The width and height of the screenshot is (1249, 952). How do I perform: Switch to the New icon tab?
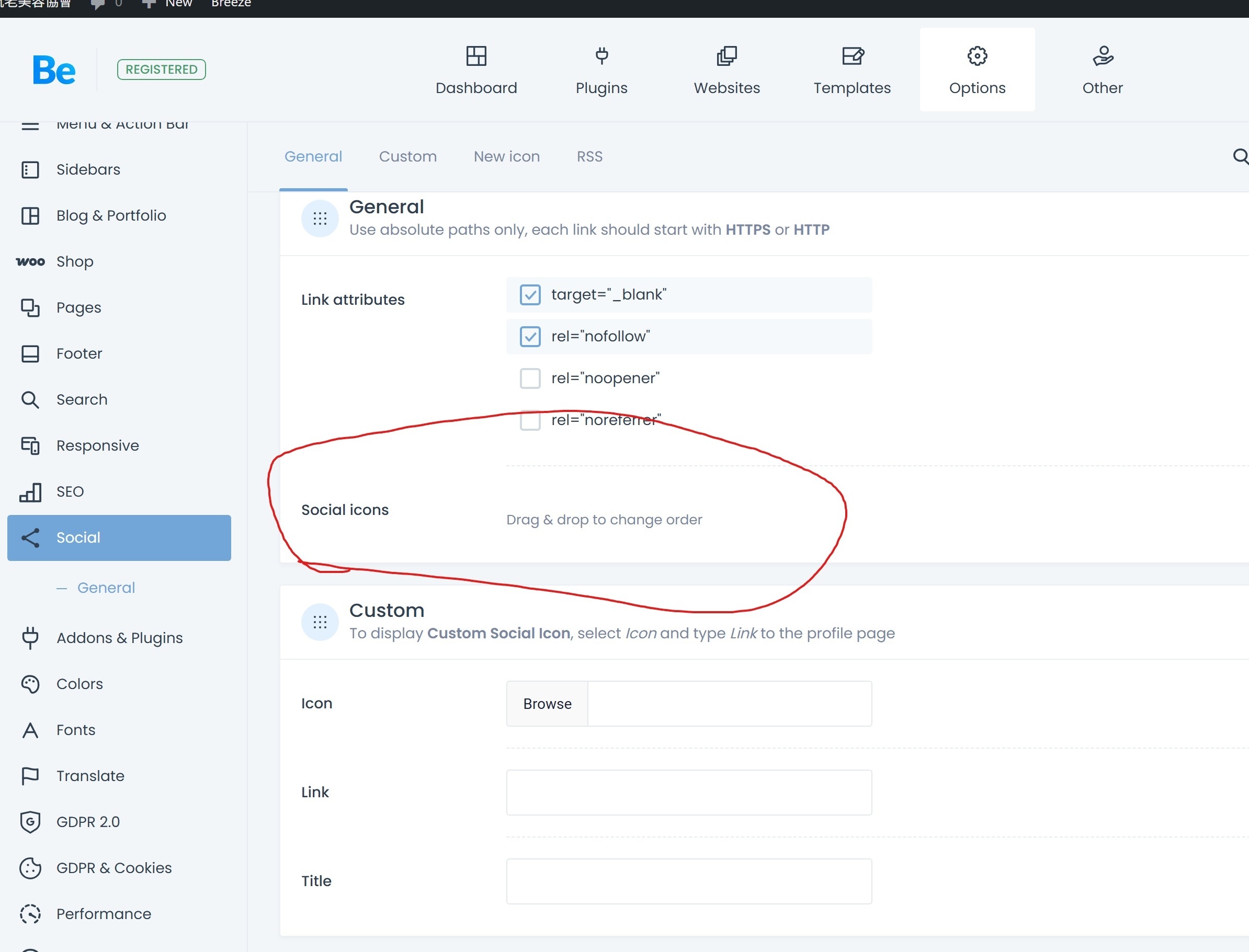pyautogui.click(x=506, y=156)
